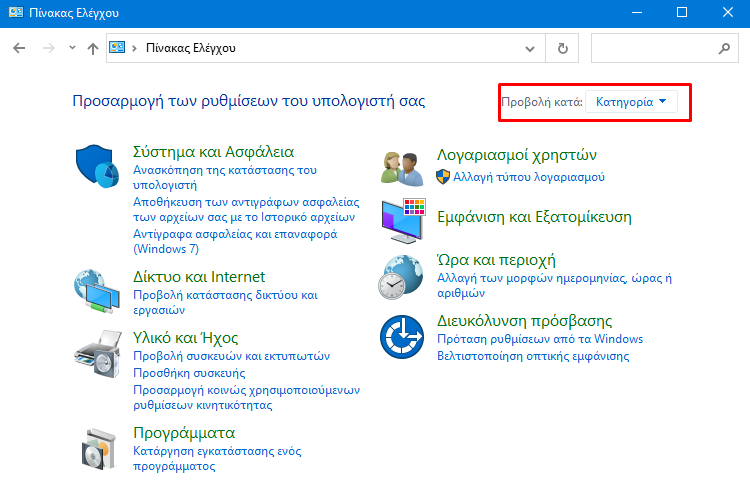Click the Network and Internet globe icon
The image size is (750, 500).
click(x=97, y=291)
